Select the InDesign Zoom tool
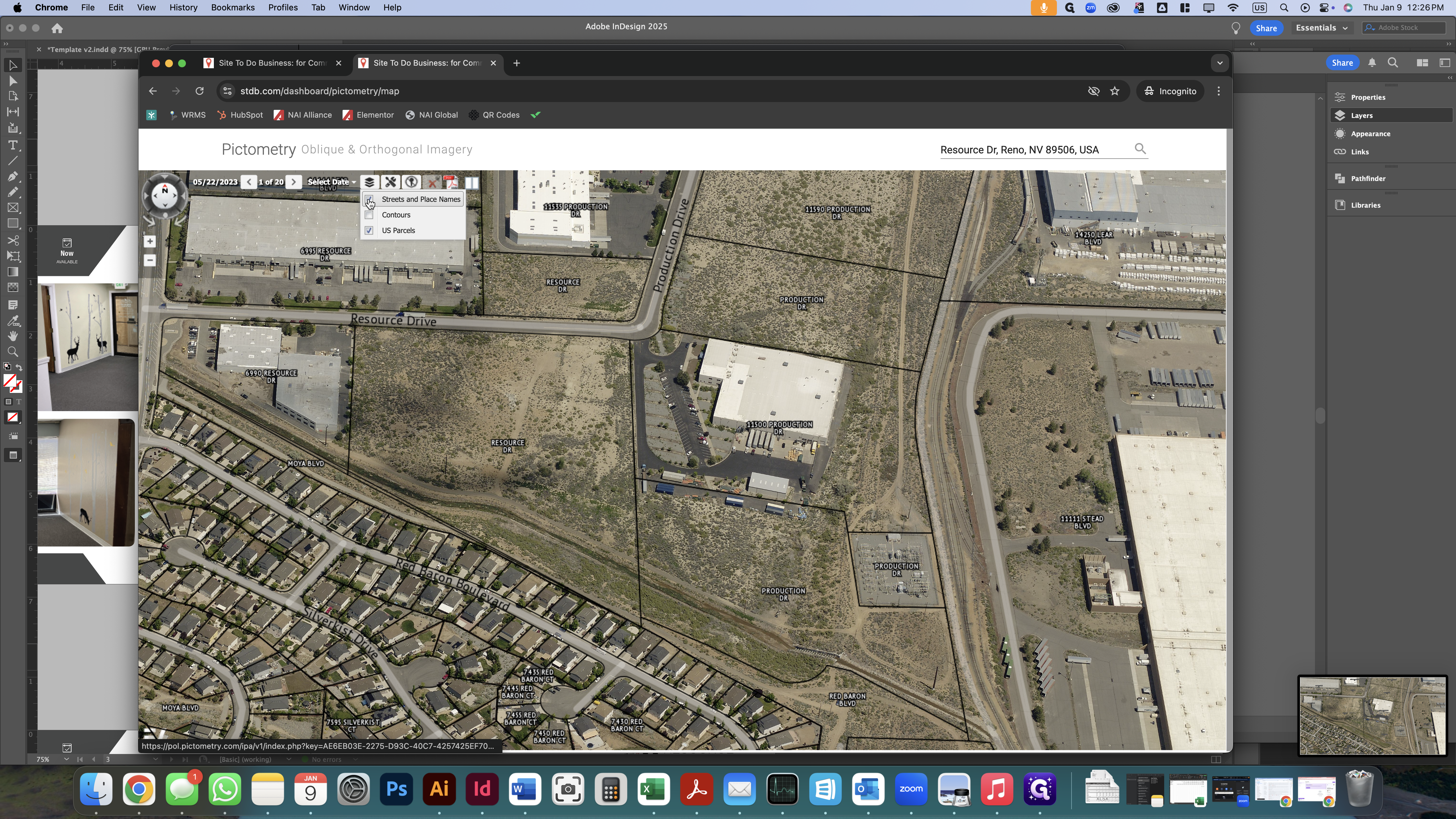Screen dimensions: 1456x819 coord(13,352)
